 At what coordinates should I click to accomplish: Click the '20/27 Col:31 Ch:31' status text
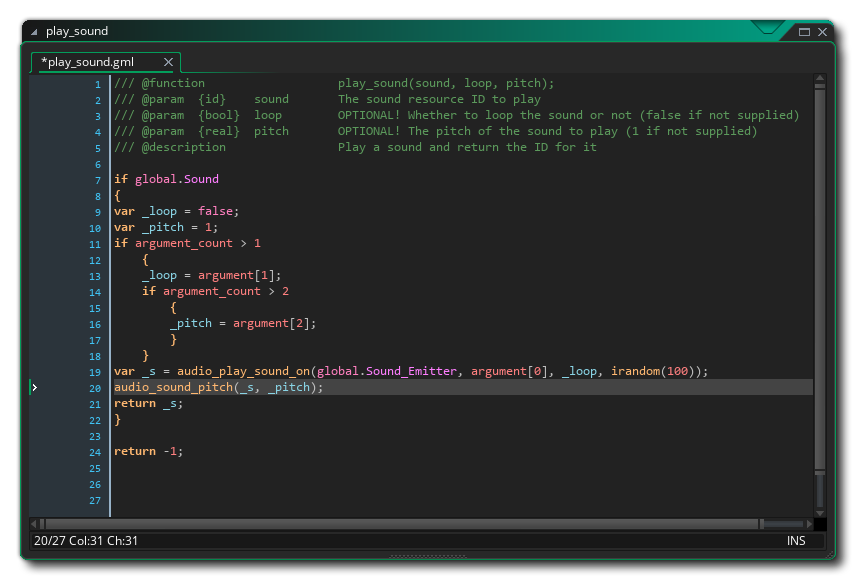tap(86, 541)
